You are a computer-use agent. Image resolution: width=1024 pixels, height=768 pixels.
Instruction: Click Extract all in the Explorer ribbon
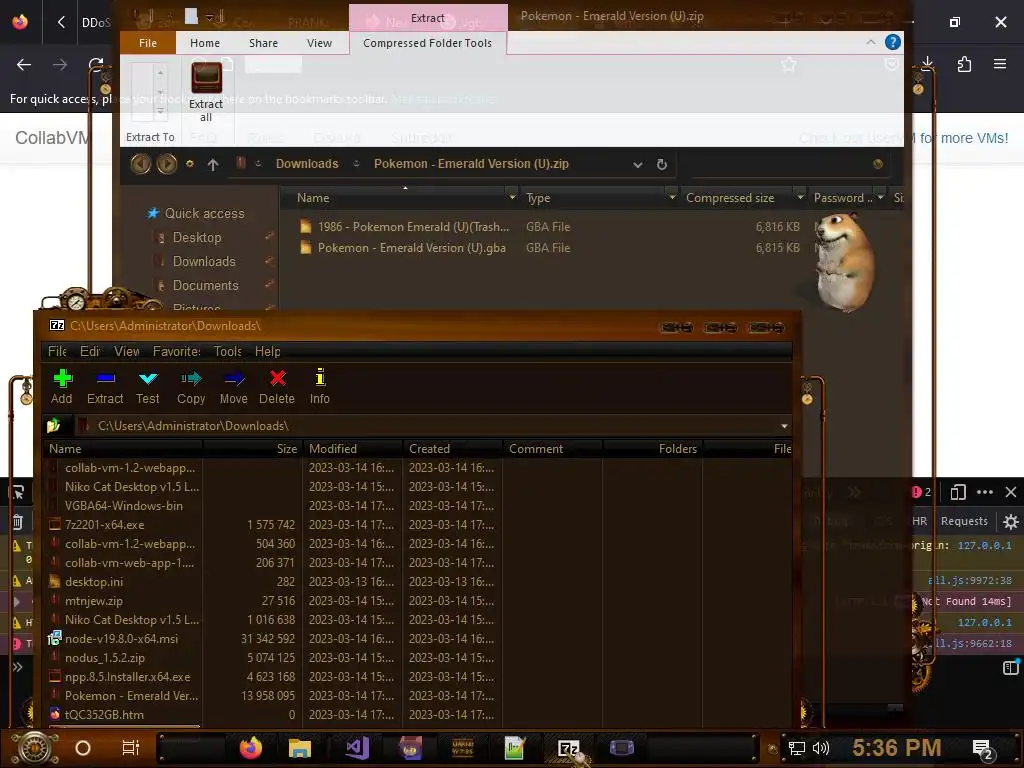[206, 91]
